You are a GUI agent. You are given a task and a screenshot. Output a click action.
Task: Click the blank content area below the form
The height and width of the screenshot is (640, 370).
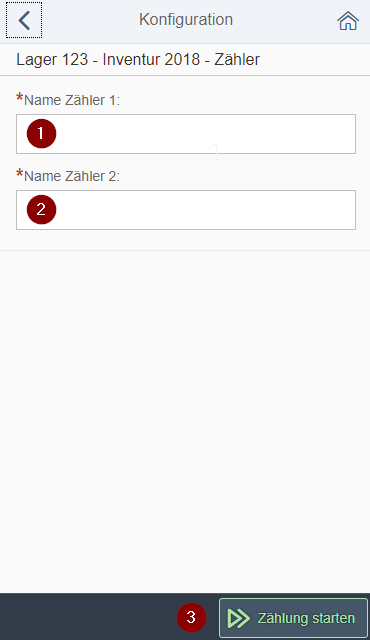coord(185,420)
